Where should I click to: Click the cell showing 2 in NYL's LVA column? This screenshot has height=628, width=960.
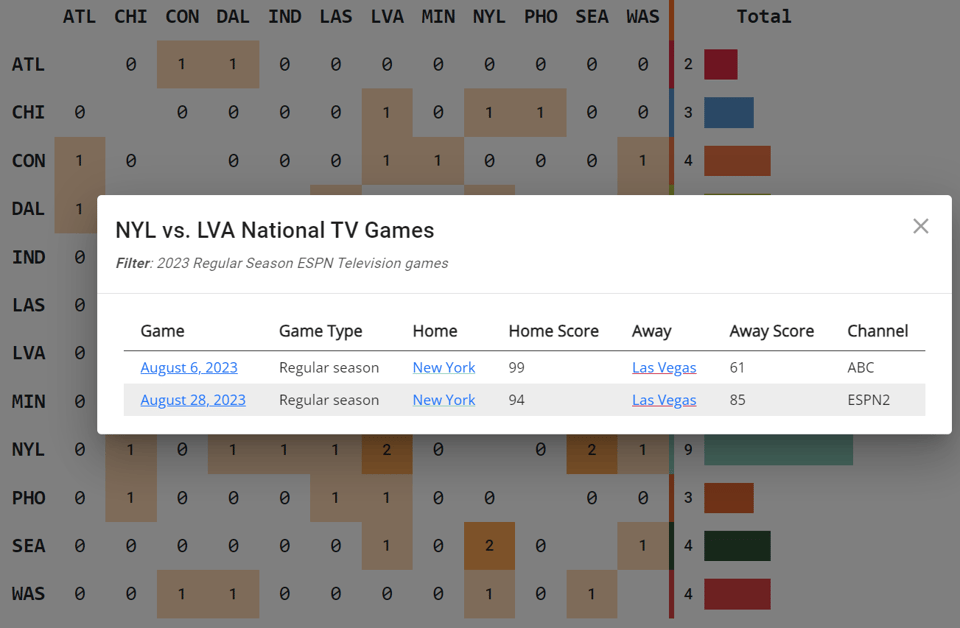pos(387,449)
